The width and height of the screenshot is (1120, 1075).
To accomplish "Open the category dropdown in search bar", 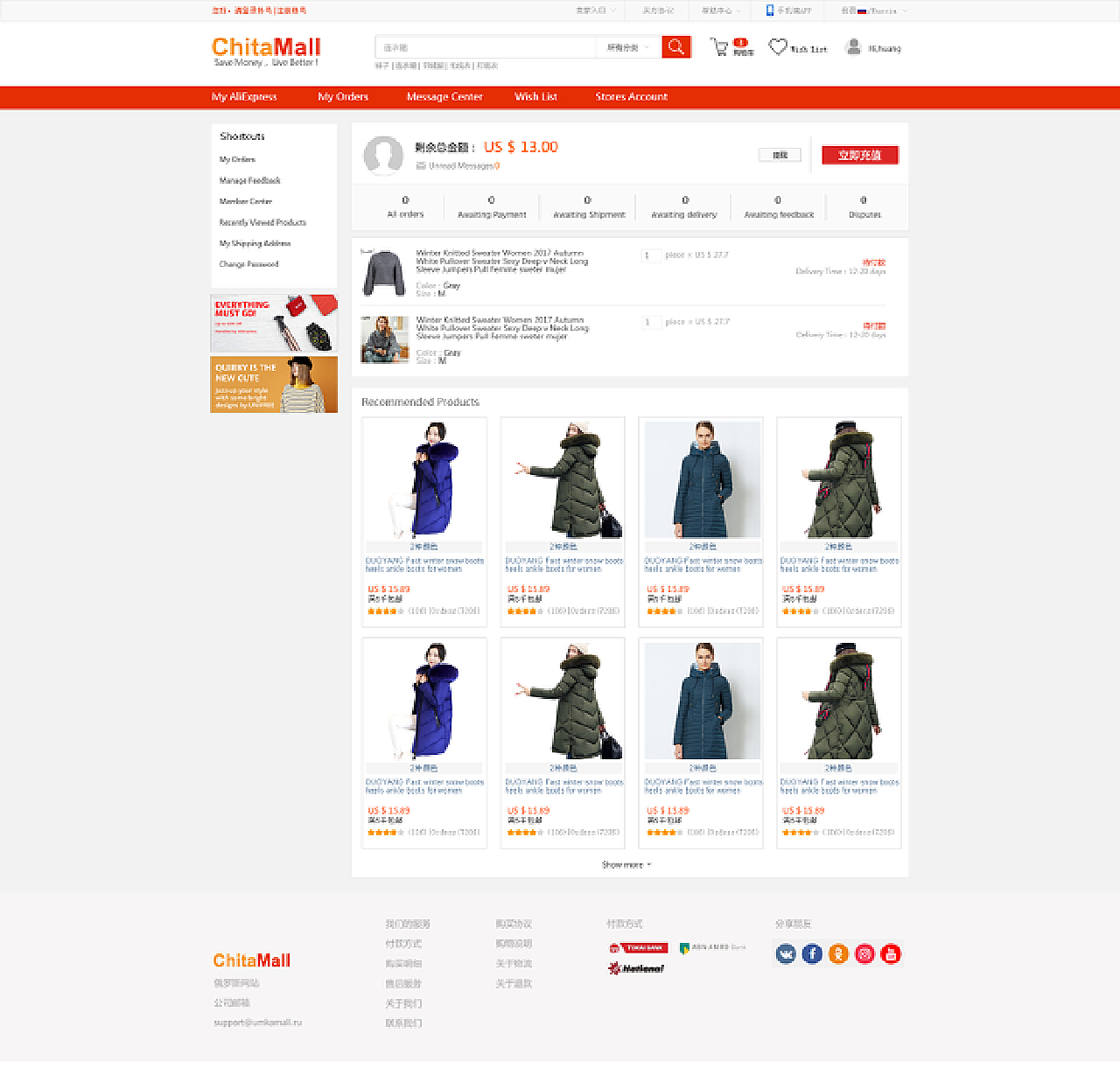I will [x=628, y=47].
